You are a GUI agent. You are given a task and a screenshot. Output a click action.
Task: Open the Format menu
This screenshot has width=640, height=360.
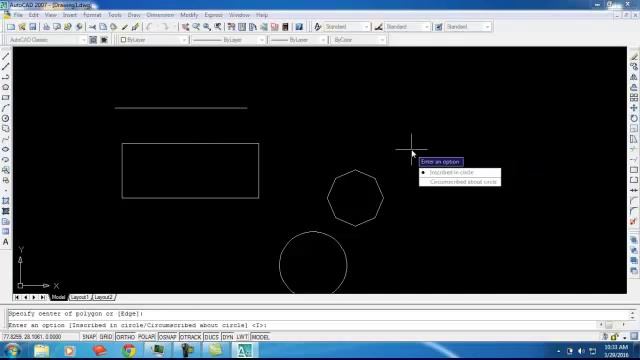tap(92, 15)
